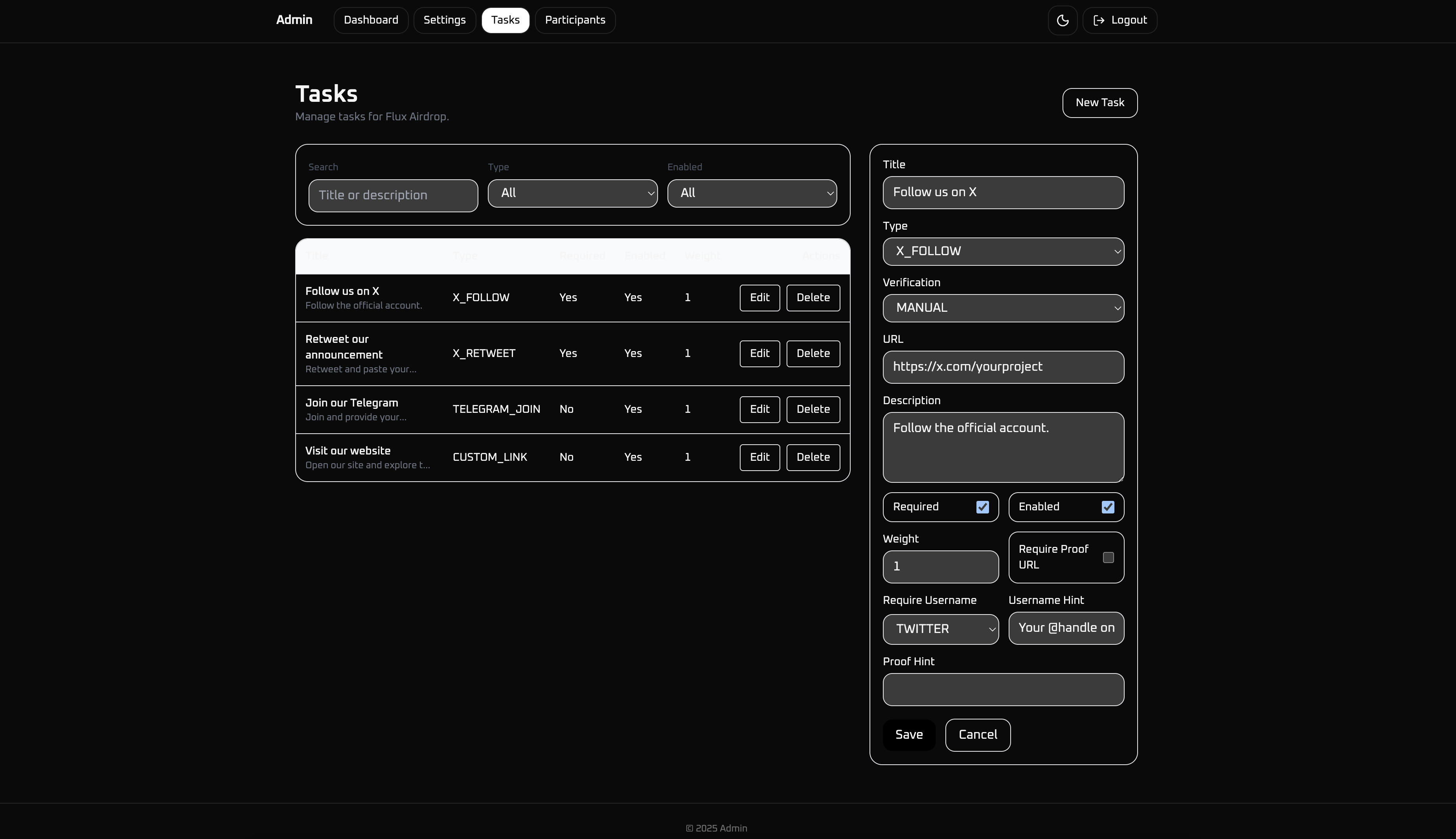Open the Participants tab
The image size is (1456, 839).
575,21
